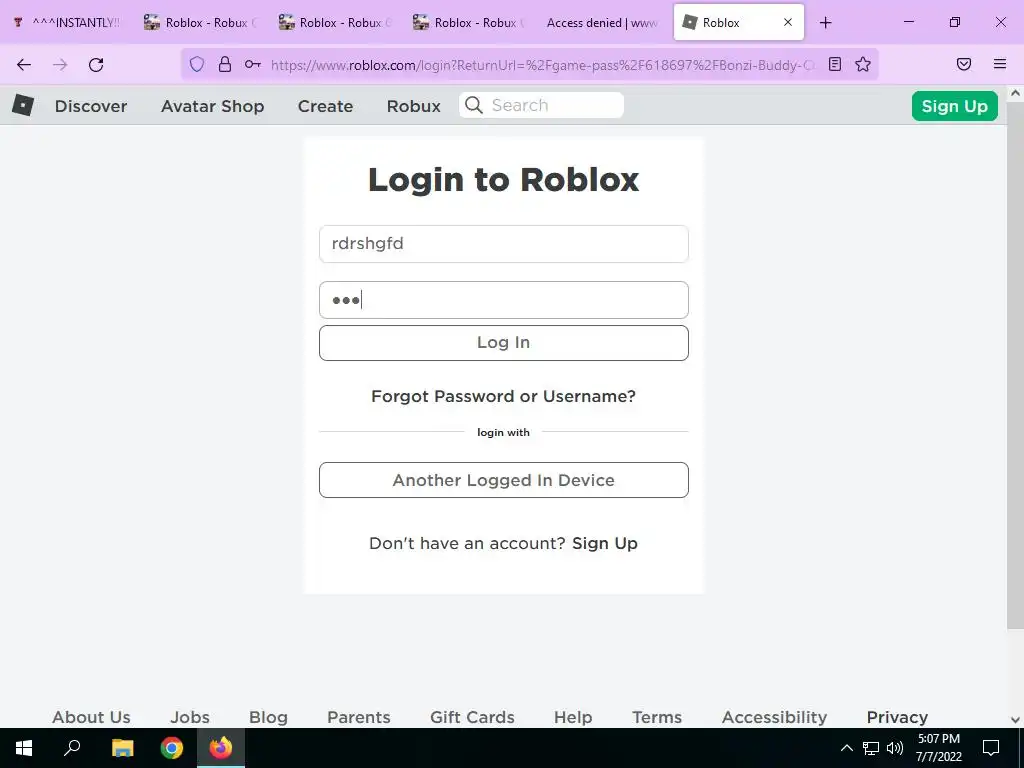Open a new tab with the plus button
Screen dimensions: 1024x768
pos(825,22)
